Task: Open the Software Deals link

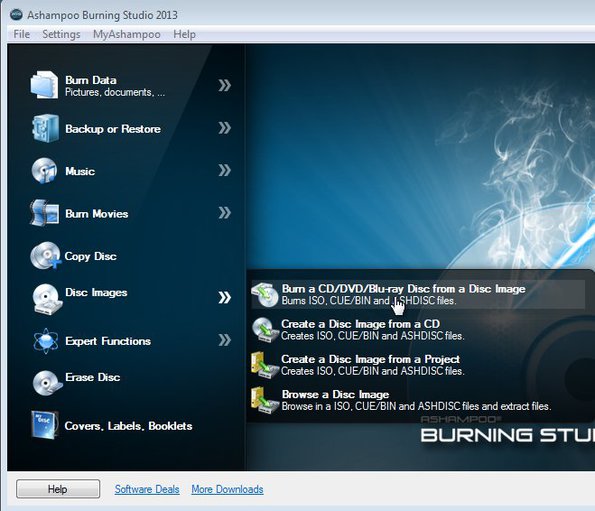Action: point(147,489)
